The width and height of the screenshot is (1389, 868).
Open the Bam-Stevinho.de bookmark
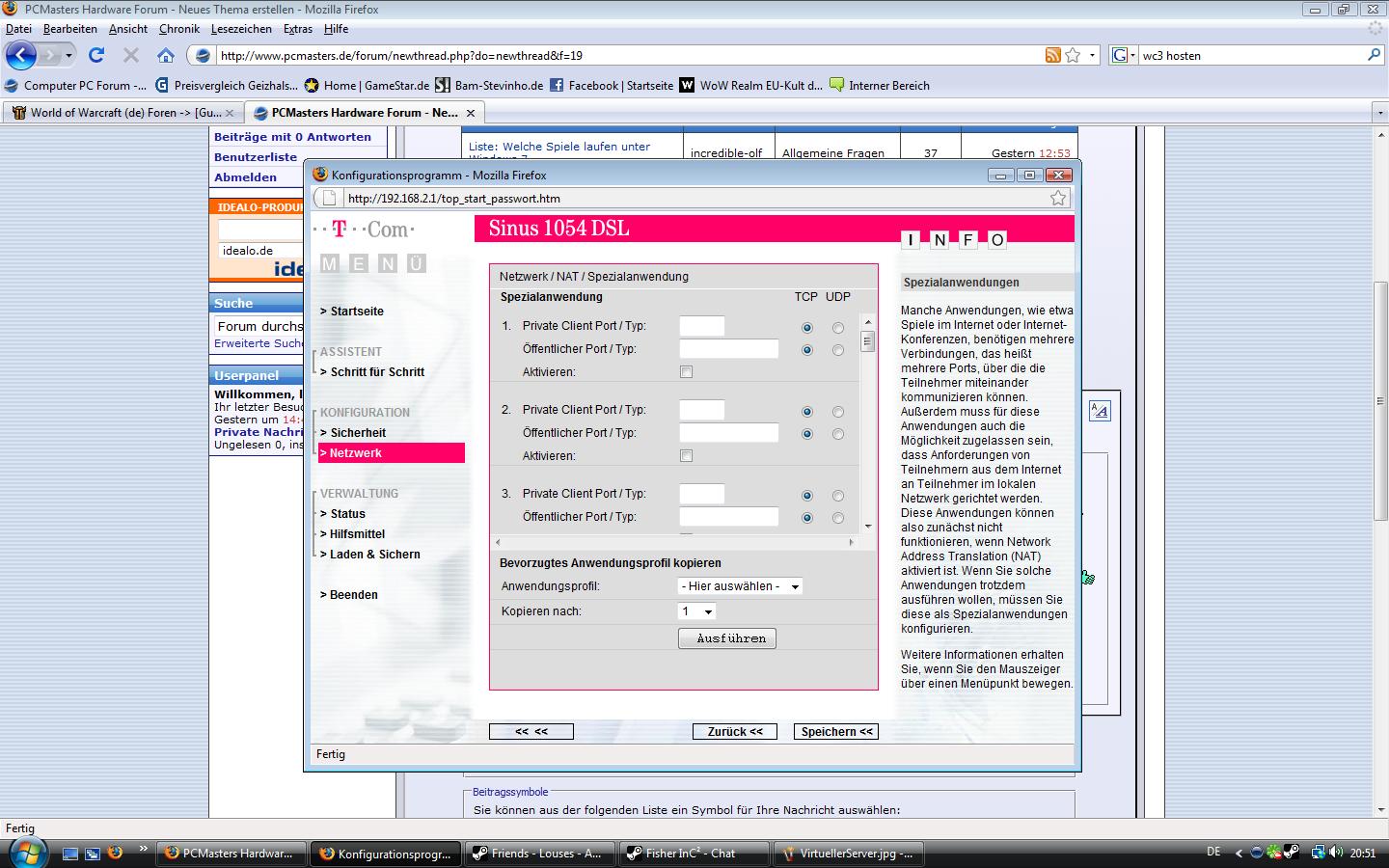pyautogui.click(x=490, y=85)
